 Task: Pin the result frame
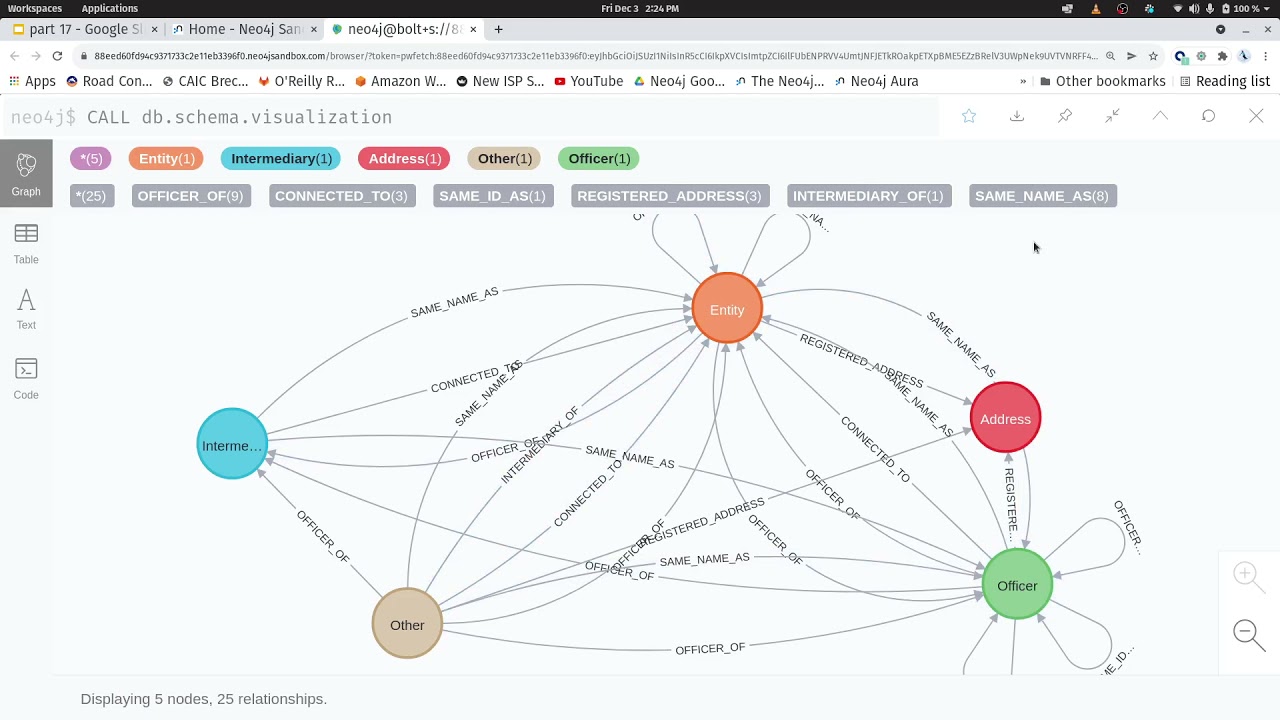tap(1065, 117)
